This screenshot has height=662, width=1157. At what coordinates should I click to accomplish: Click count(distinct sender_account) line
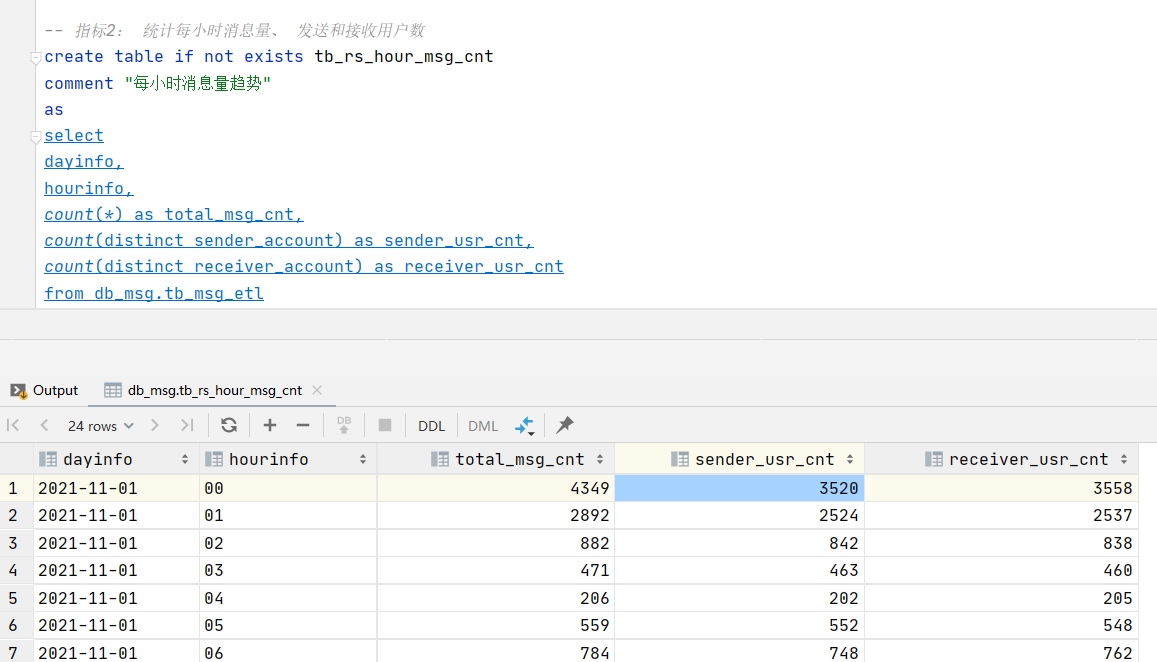289,241
